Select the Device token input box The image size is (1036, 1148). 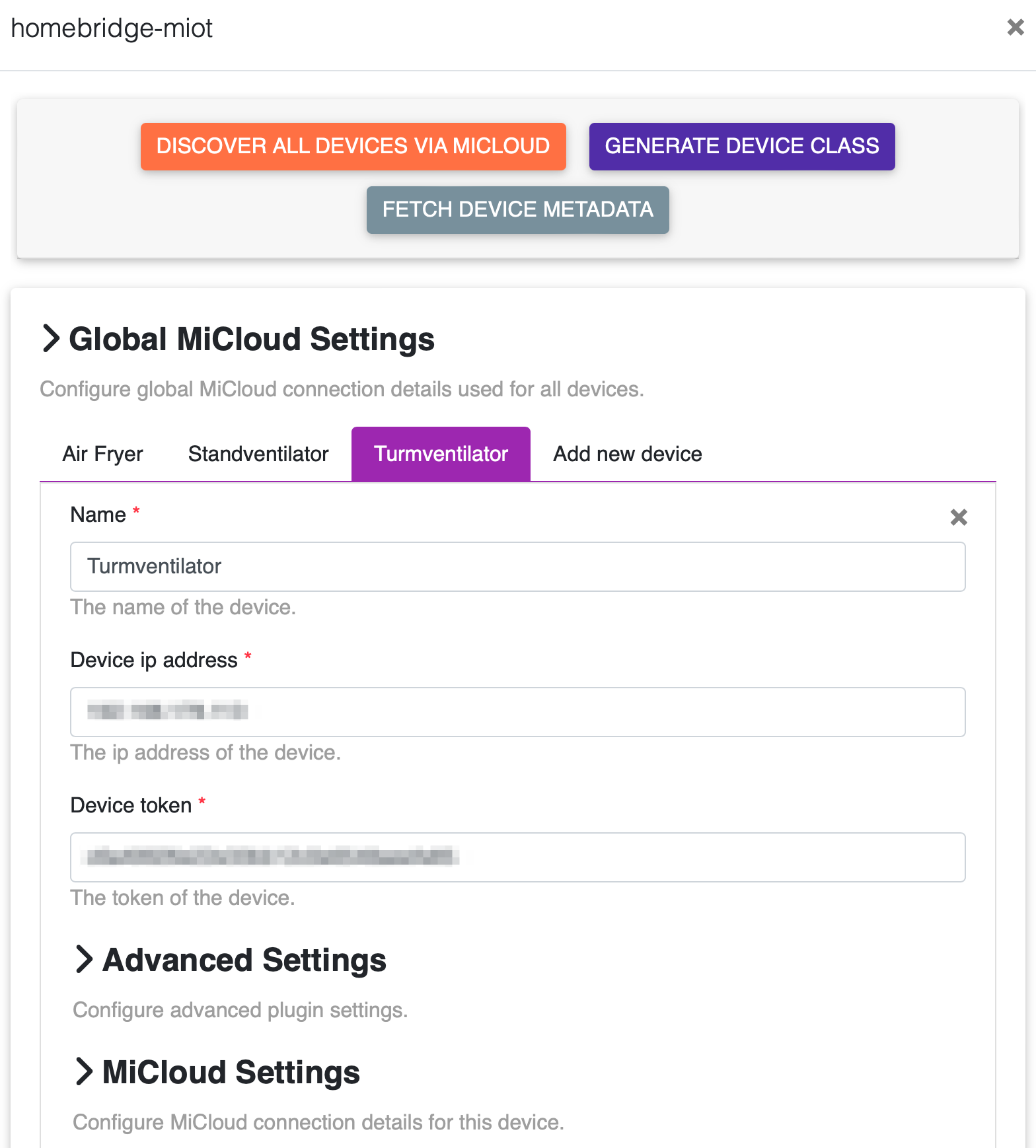[517, 857]
